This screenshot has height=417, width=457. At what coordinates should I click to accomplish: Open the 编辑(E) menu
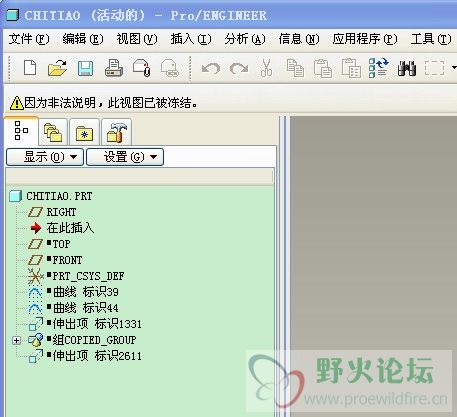(83, 39)
